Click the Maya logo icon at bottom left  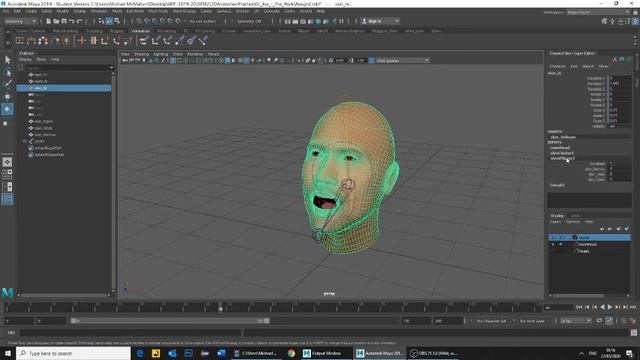7,293
